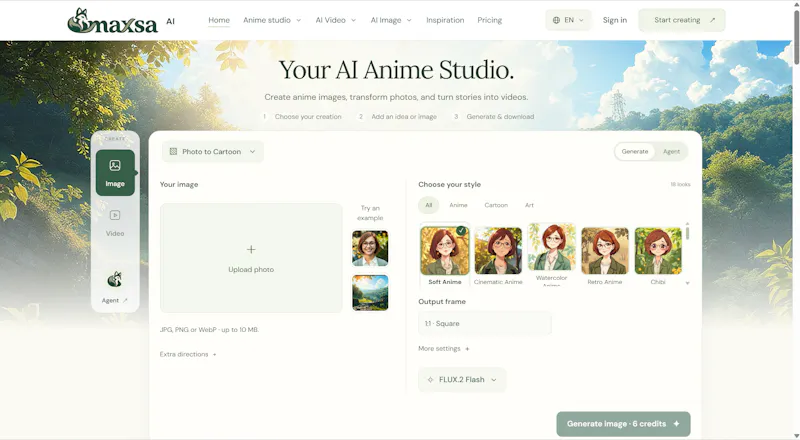
Task: Select the Image creation mode icon
Action: 115,165
